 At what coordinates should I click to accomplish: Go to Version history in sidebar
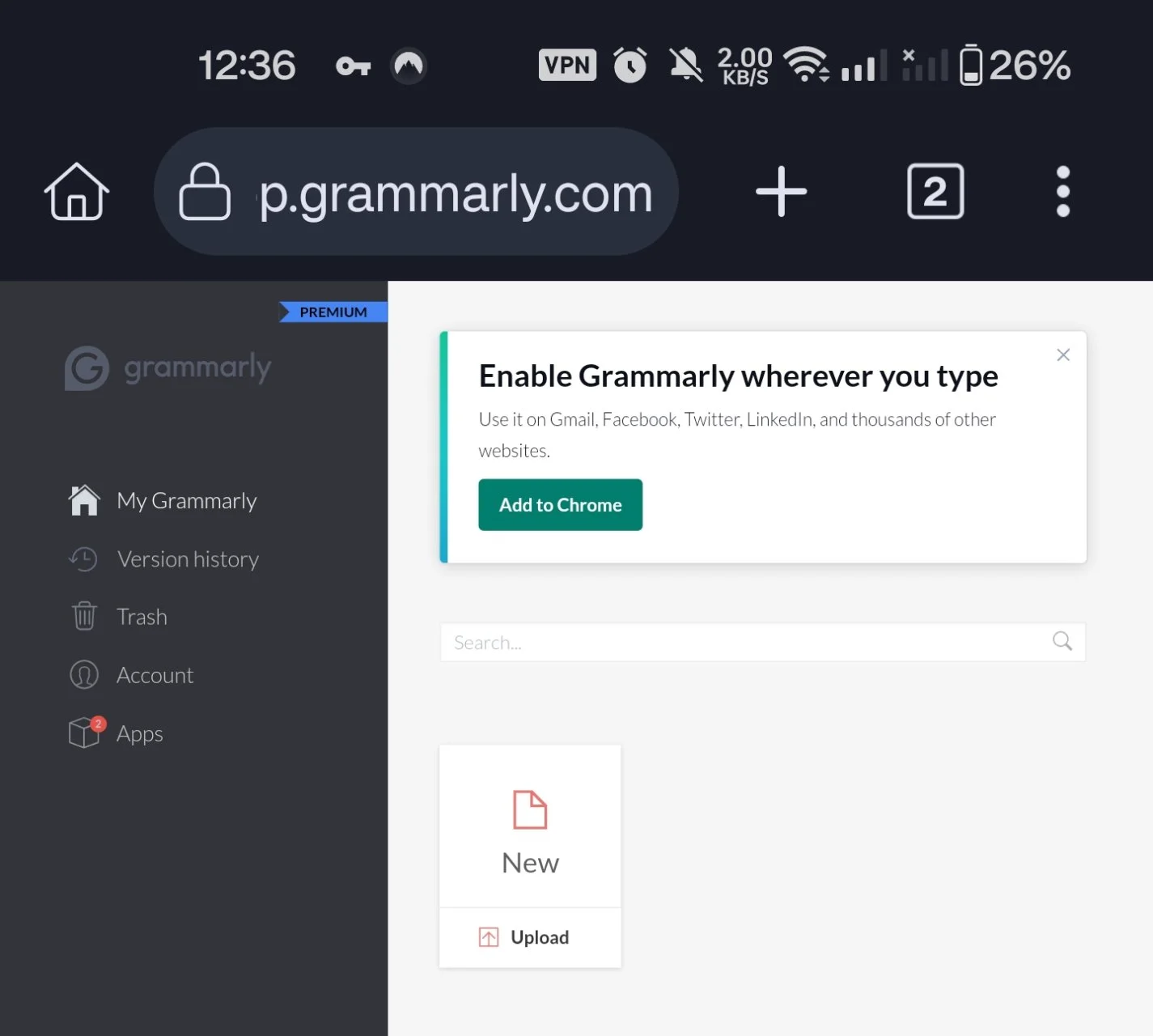pyautogui.click(x=188, y=559)
